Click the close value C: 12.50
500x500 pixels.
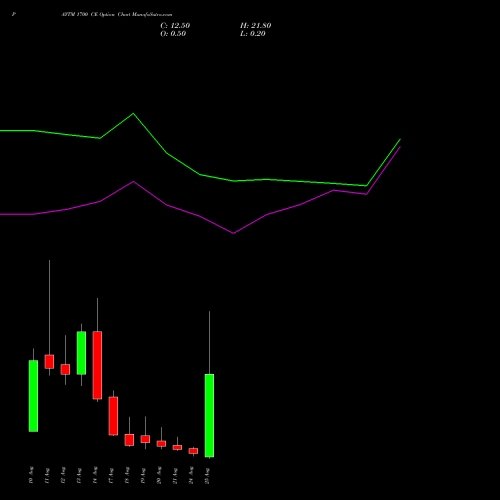coord(175,26)
